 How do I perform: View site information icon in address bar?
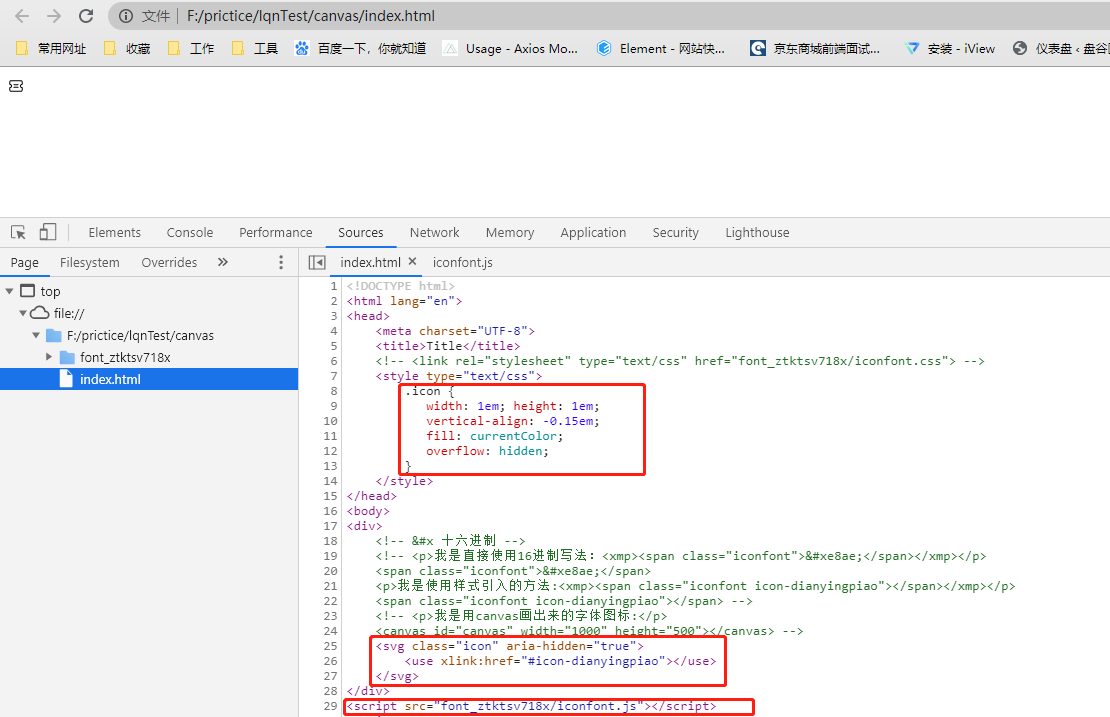[x=126, y=16]
